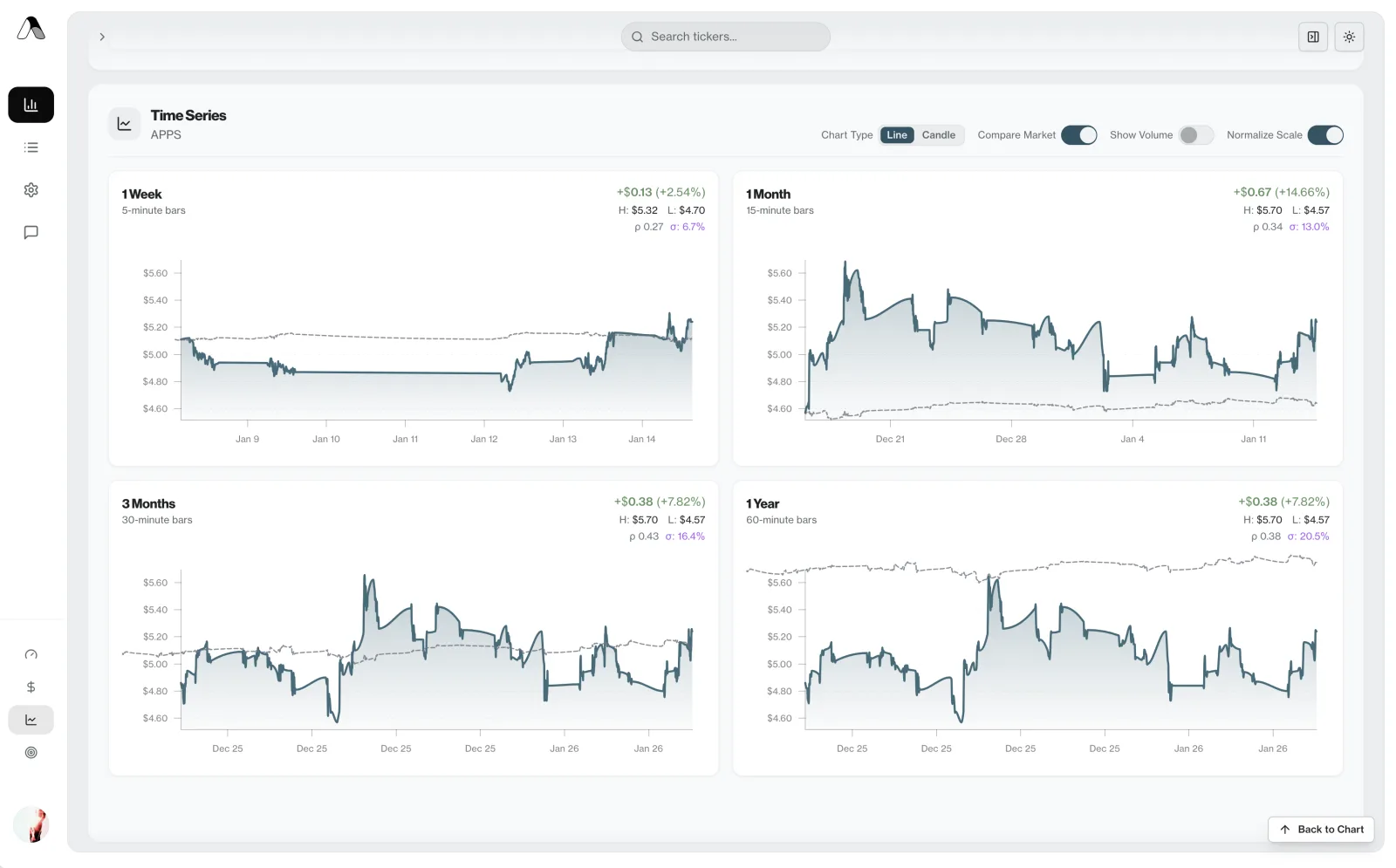Click the target circle sidebar icon
The height and width of the screenshot is (868, 1396).
31,753
